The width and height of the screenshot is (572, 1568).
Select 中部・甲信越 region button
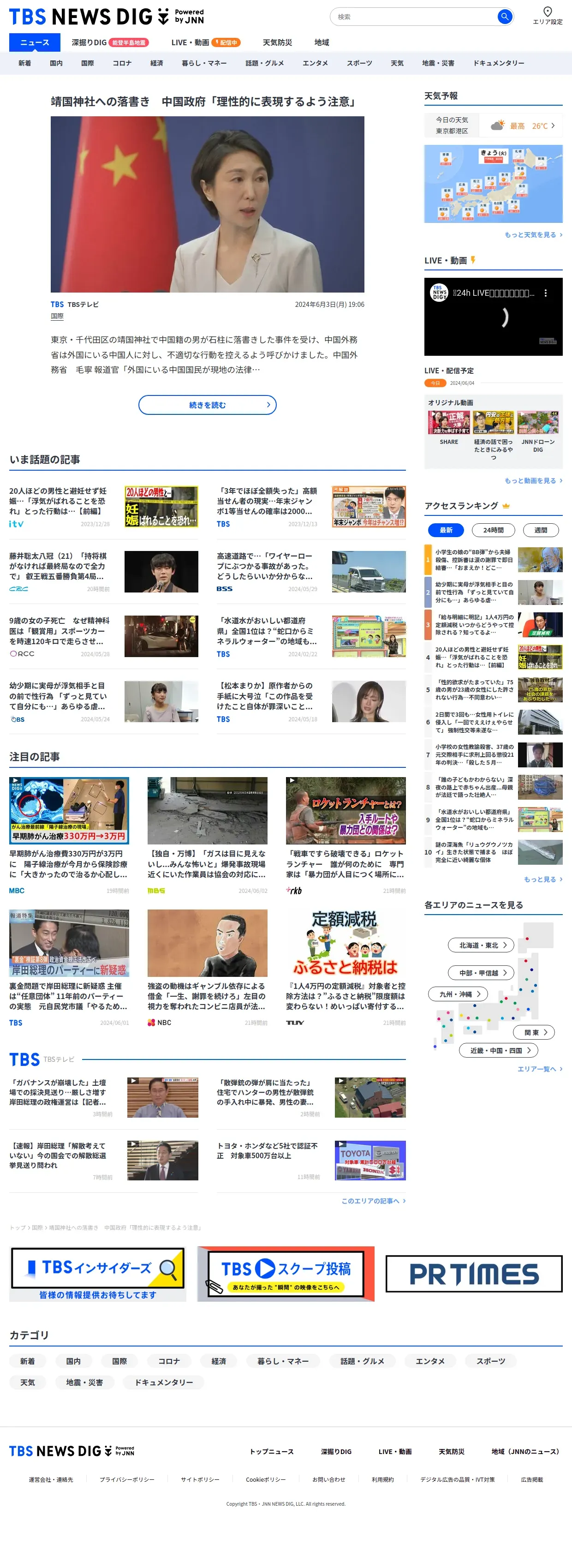481,973
